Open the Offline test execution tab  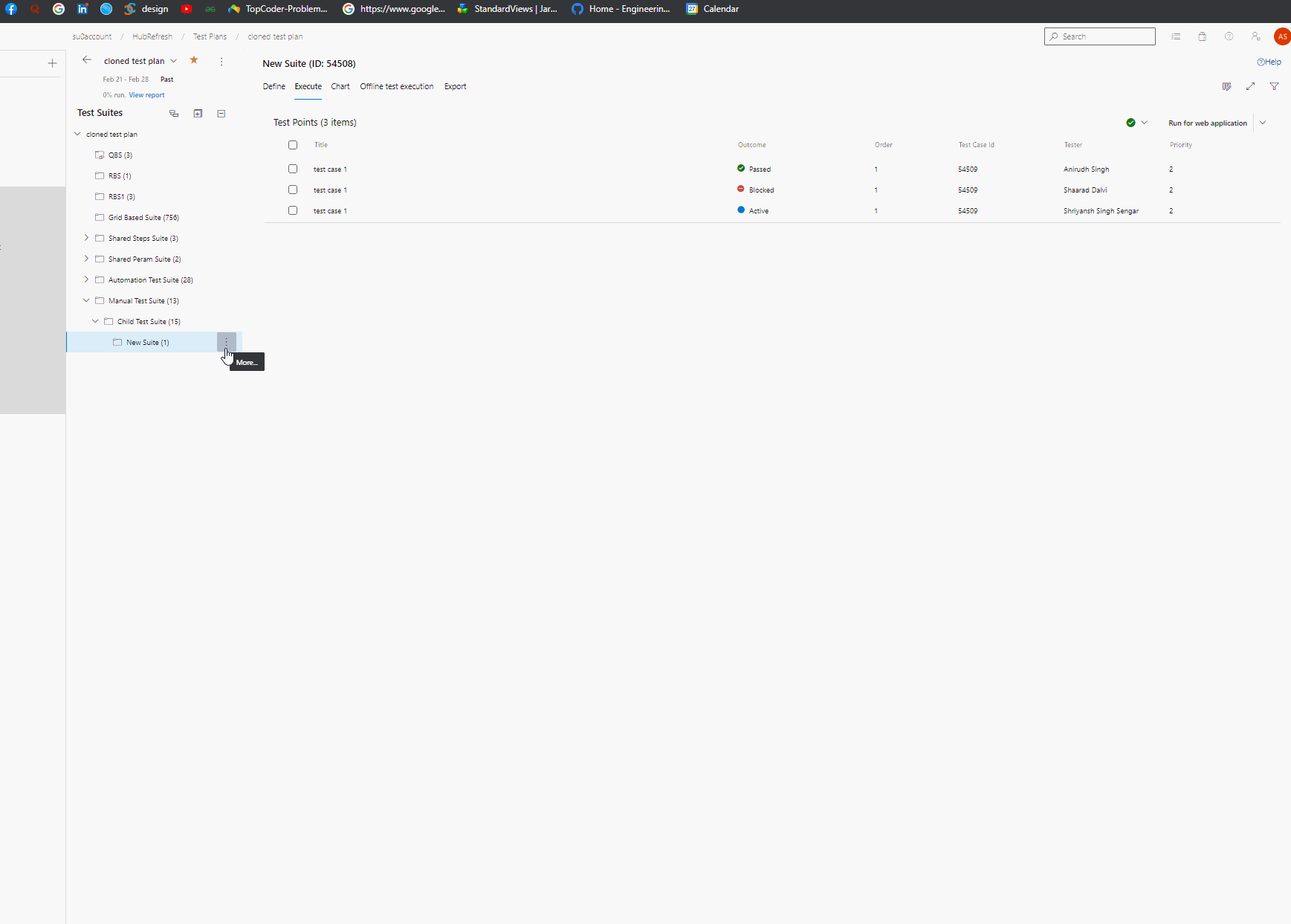(397, 86)
